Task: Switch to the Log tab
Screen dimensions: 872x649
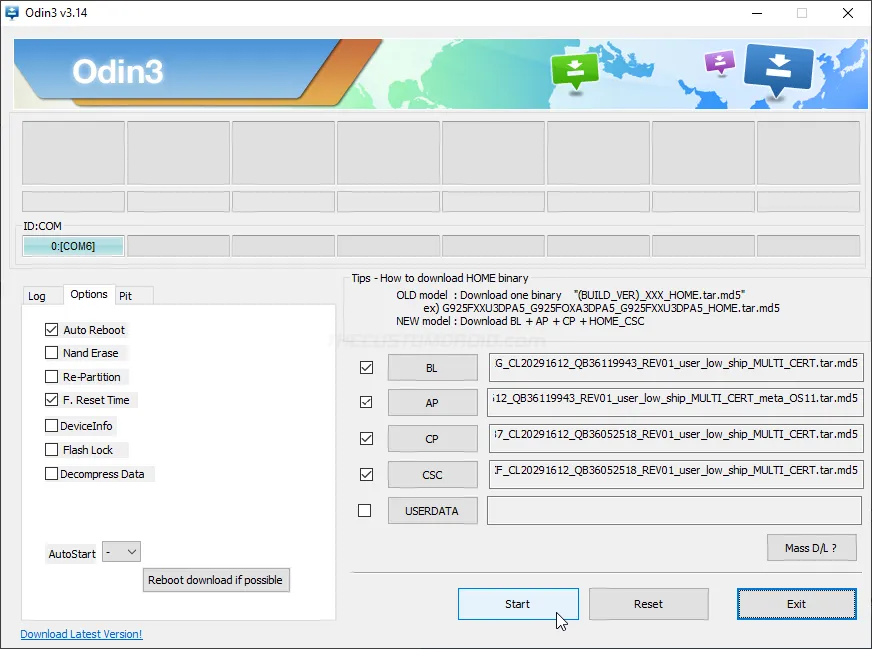Action: click(41, 295)
